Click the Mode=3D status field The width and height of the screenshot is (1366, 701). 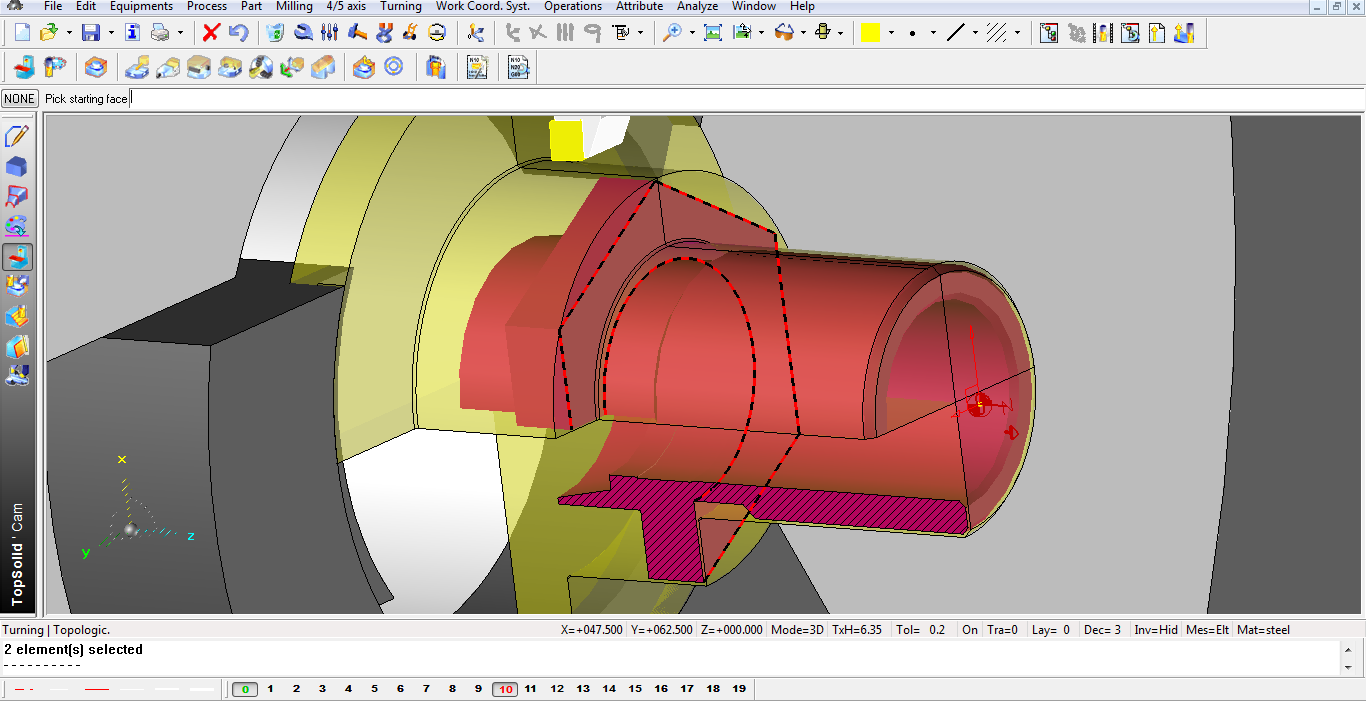click(x=797, y=630)
